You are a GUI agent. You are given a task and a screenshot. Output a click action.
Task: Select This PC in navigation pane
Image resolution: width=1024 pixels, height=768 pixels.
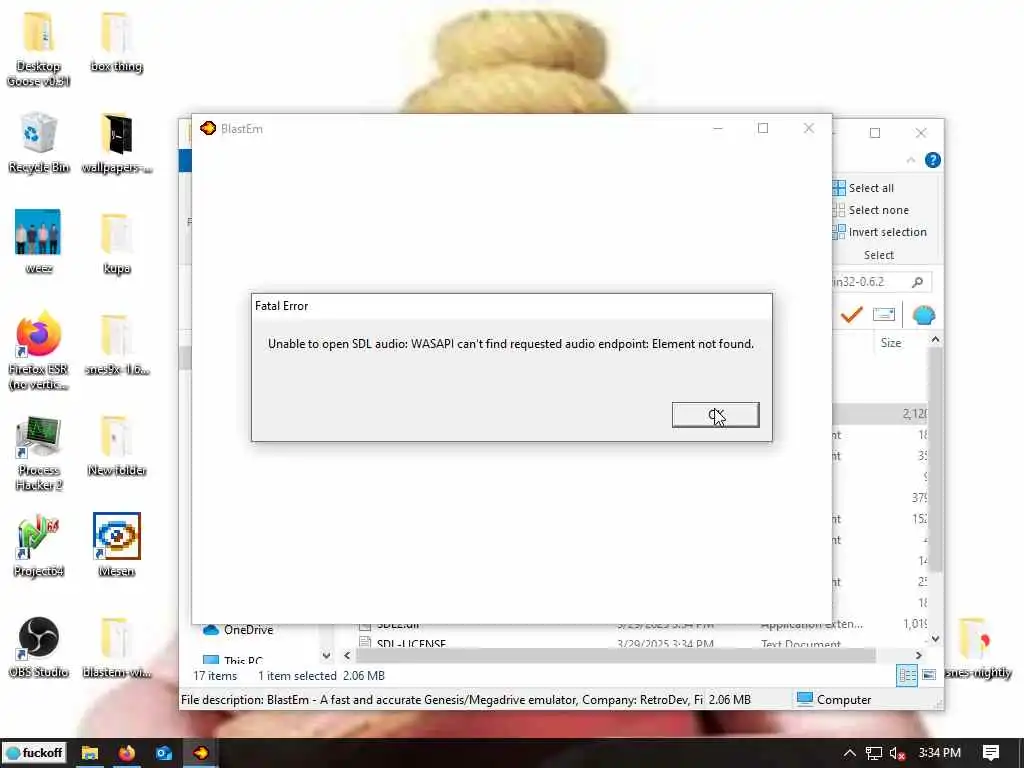(233, 660)
